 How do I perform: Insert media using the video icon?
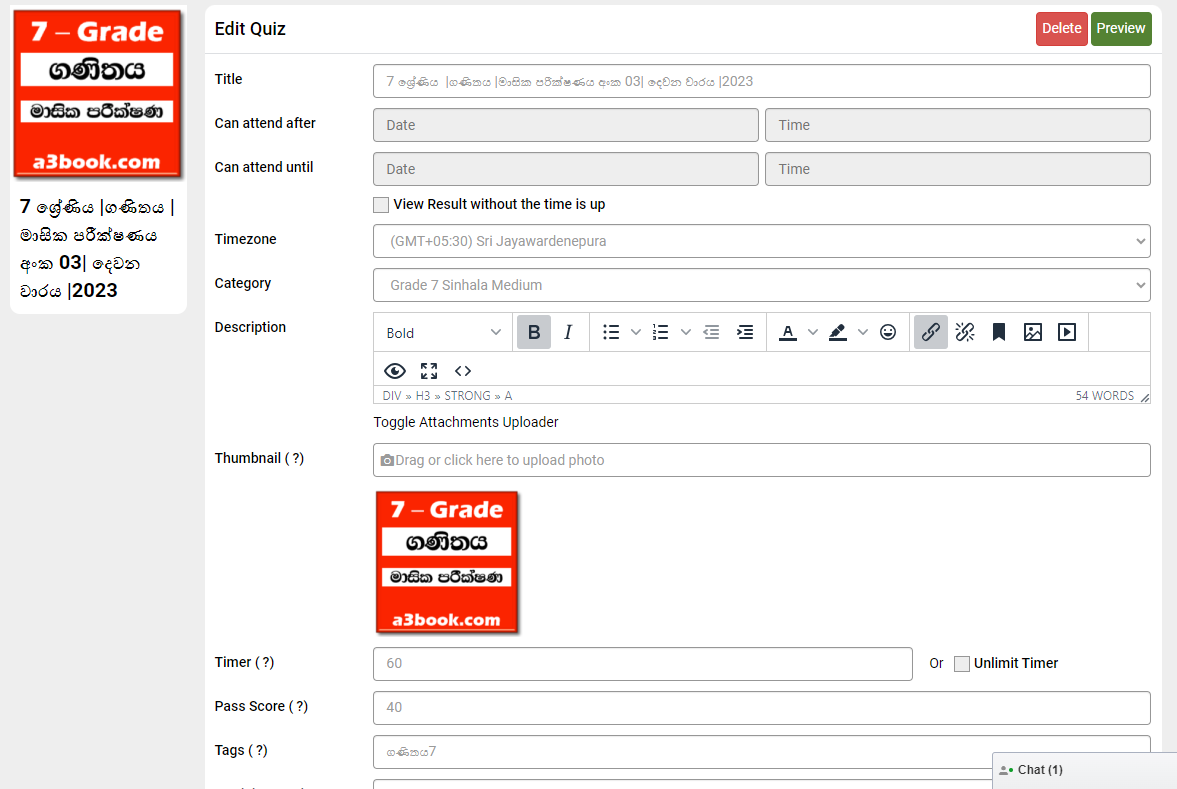click(x=1066, y=332)
